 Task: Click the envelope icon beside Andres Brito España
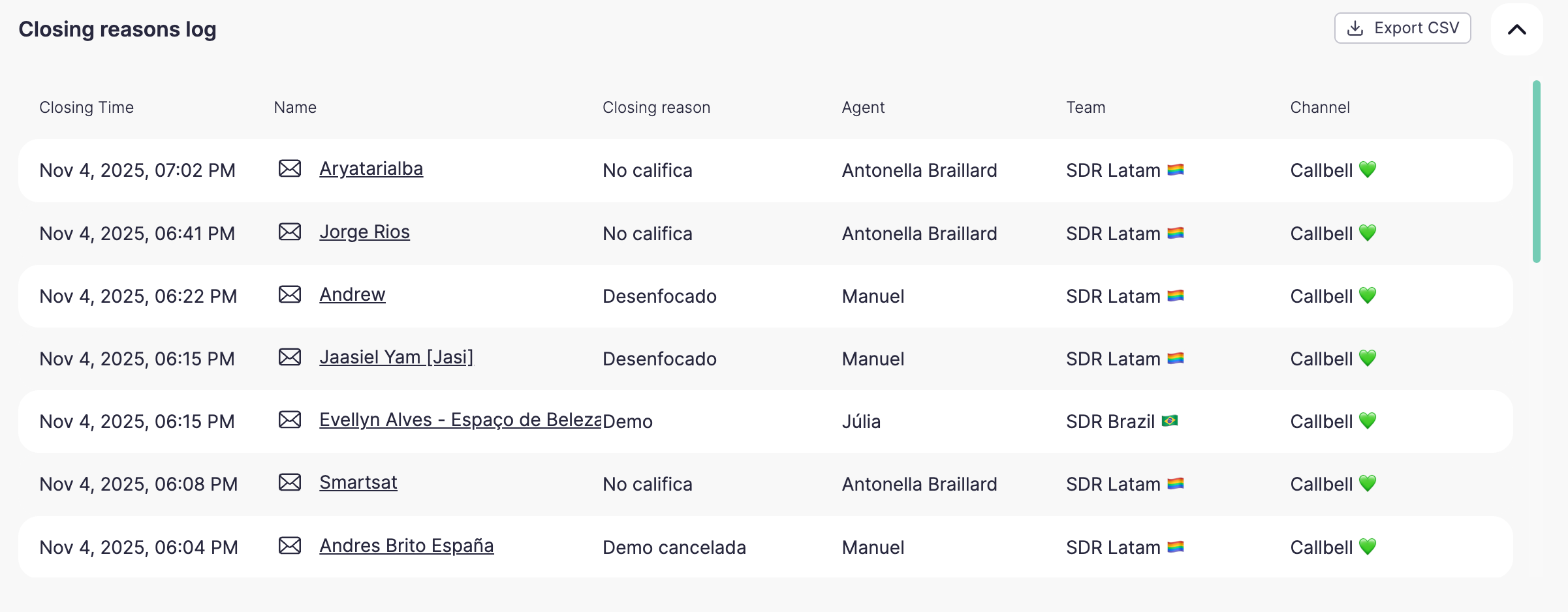(290, 546)
